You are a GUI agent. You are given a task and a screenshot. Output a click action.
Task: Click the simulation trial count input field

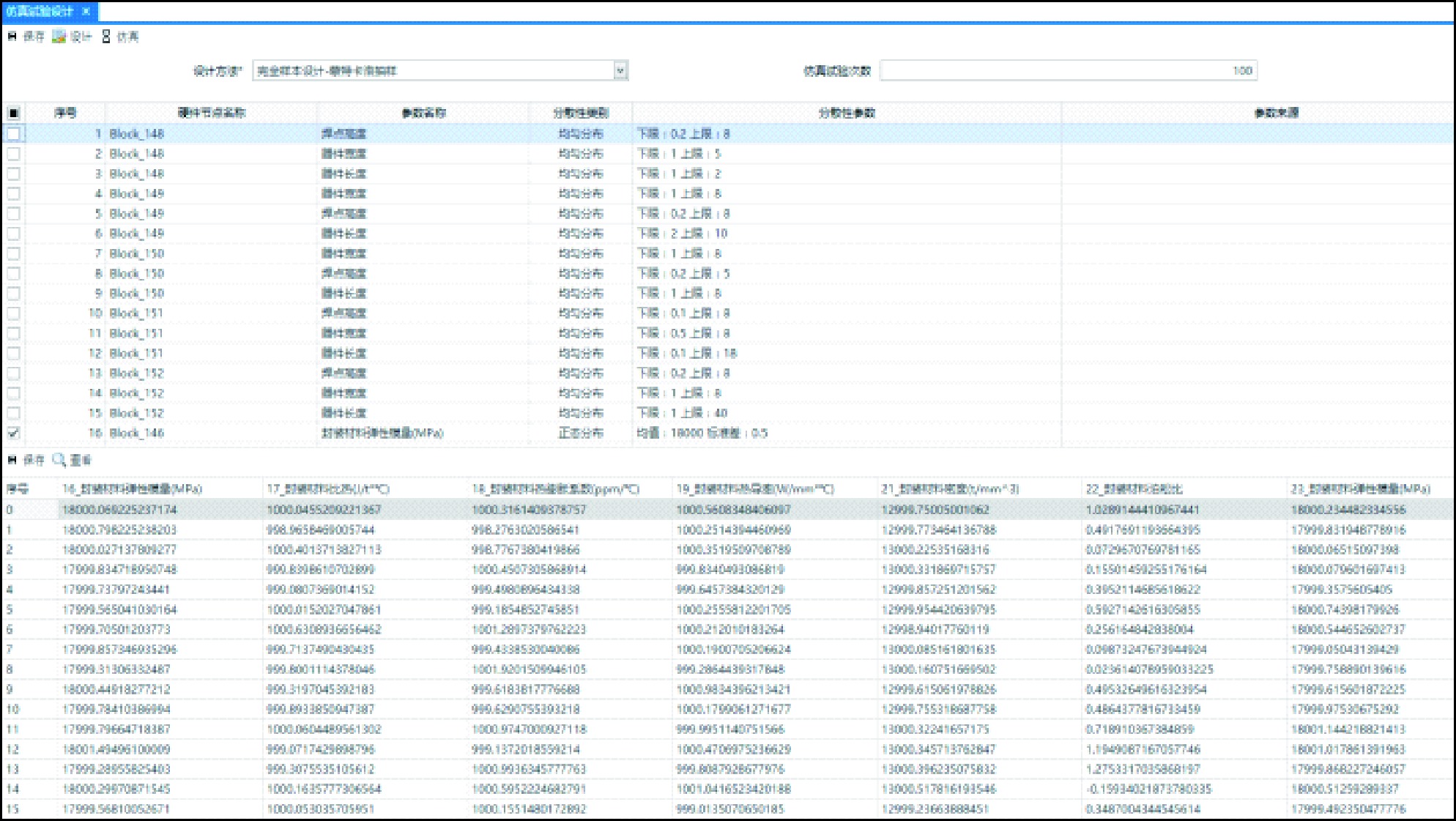pyautogui.click(x=1067, y=71)
